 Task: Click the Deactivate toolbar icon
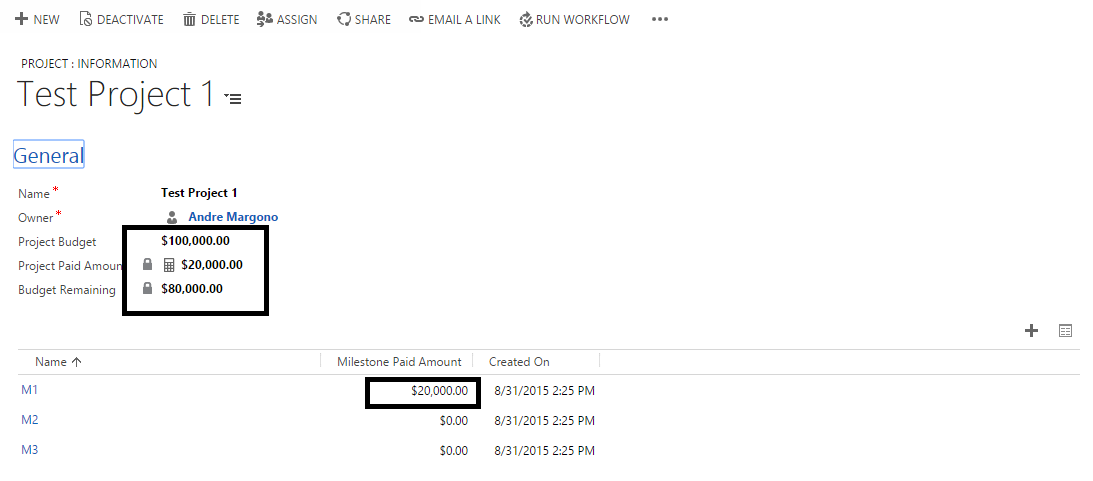(85, 19)
